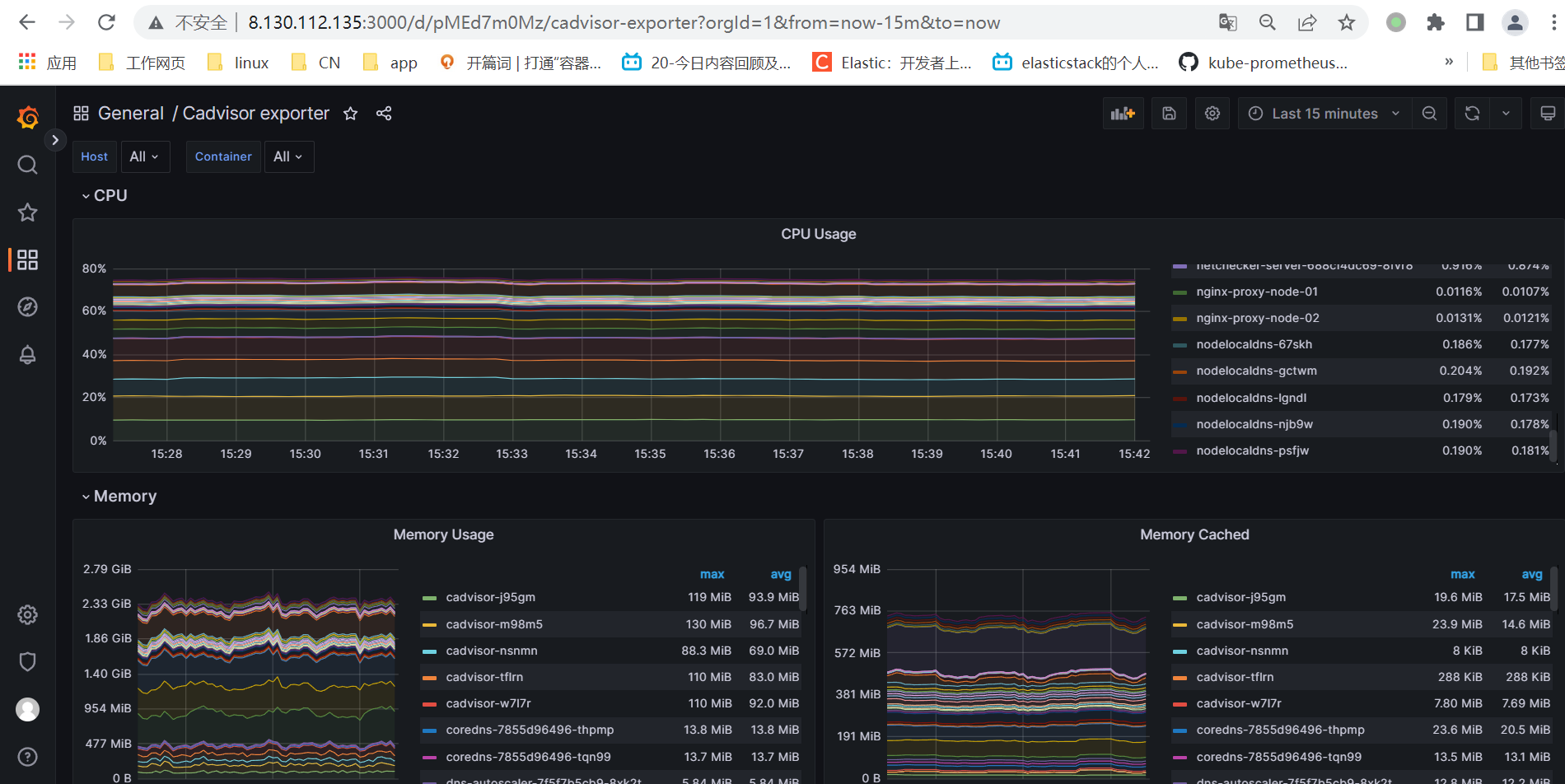Screen dimensions: 1565x784
Task: Change color of nodelocaldns-gctwm series swatch
Action: pyautogui.click(x=1180, y=371)
